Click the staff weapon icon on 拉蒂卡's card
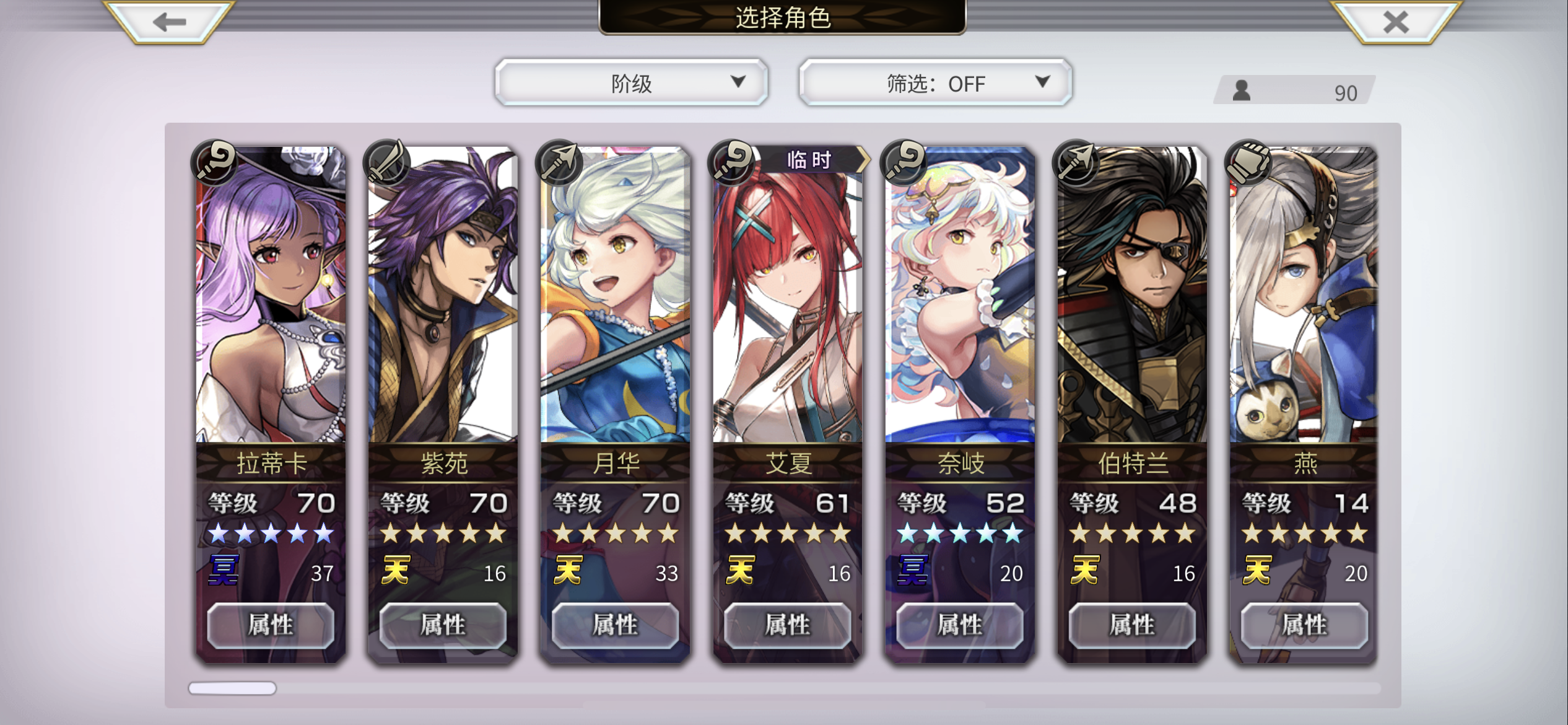The width and height of the screenshot is (1568, 725). 215,162
